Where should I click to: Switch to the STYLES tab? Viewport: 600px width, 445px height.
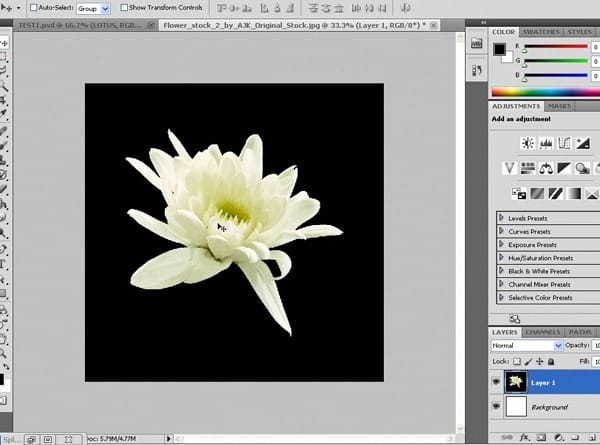[x=579, y=32]
